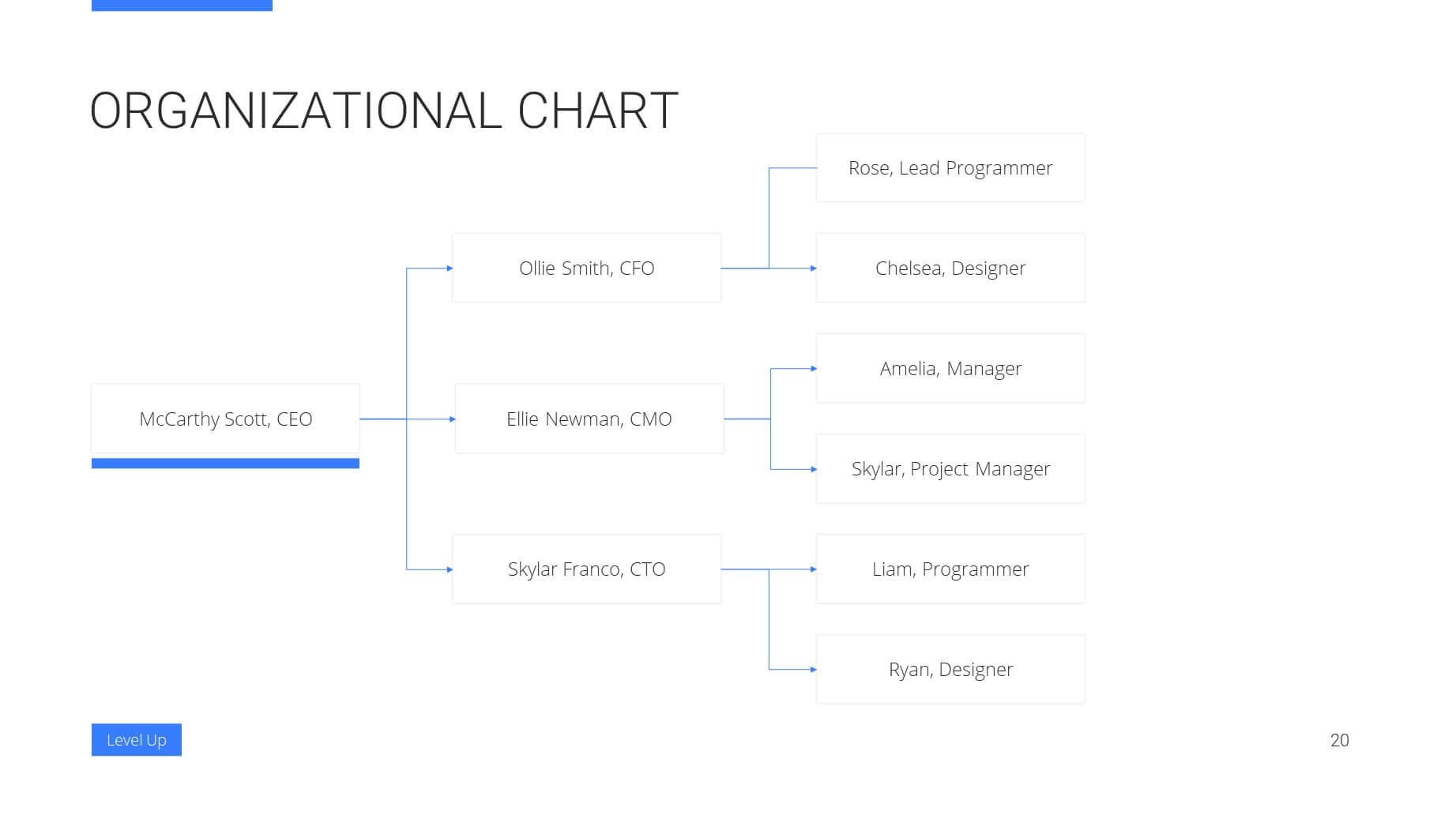Click the arrowhead pointing to Ryan, Designer
This screenshot has height=819, width=1456.
(814, 670)
